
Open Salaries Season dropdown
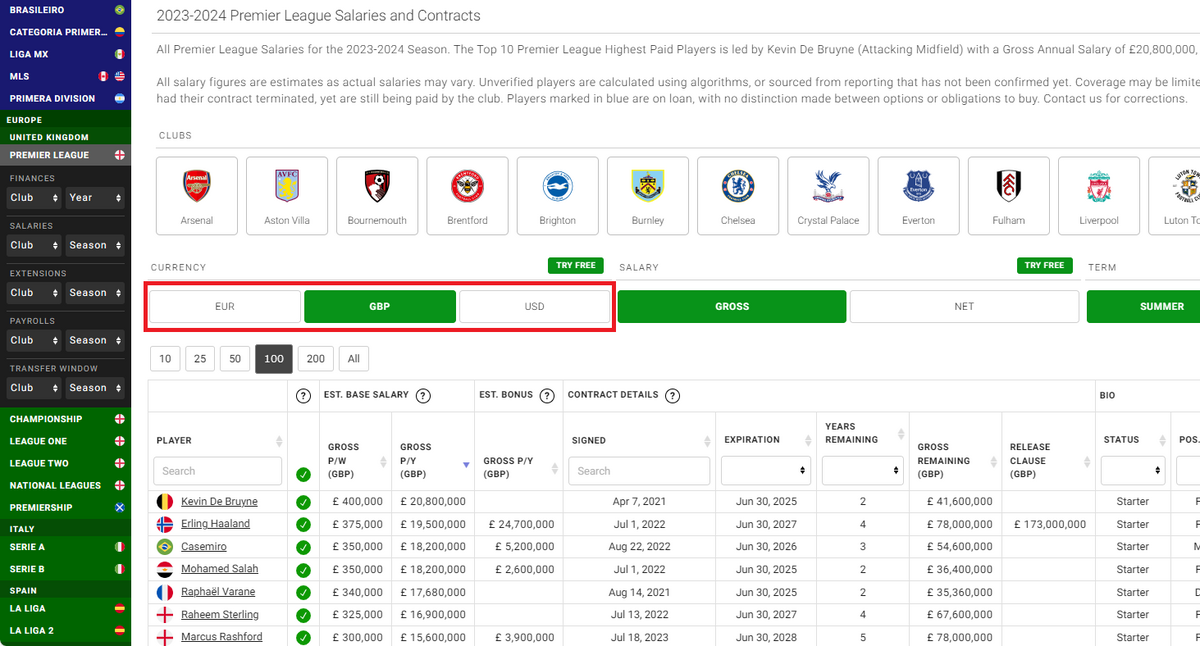click(95, 245)
